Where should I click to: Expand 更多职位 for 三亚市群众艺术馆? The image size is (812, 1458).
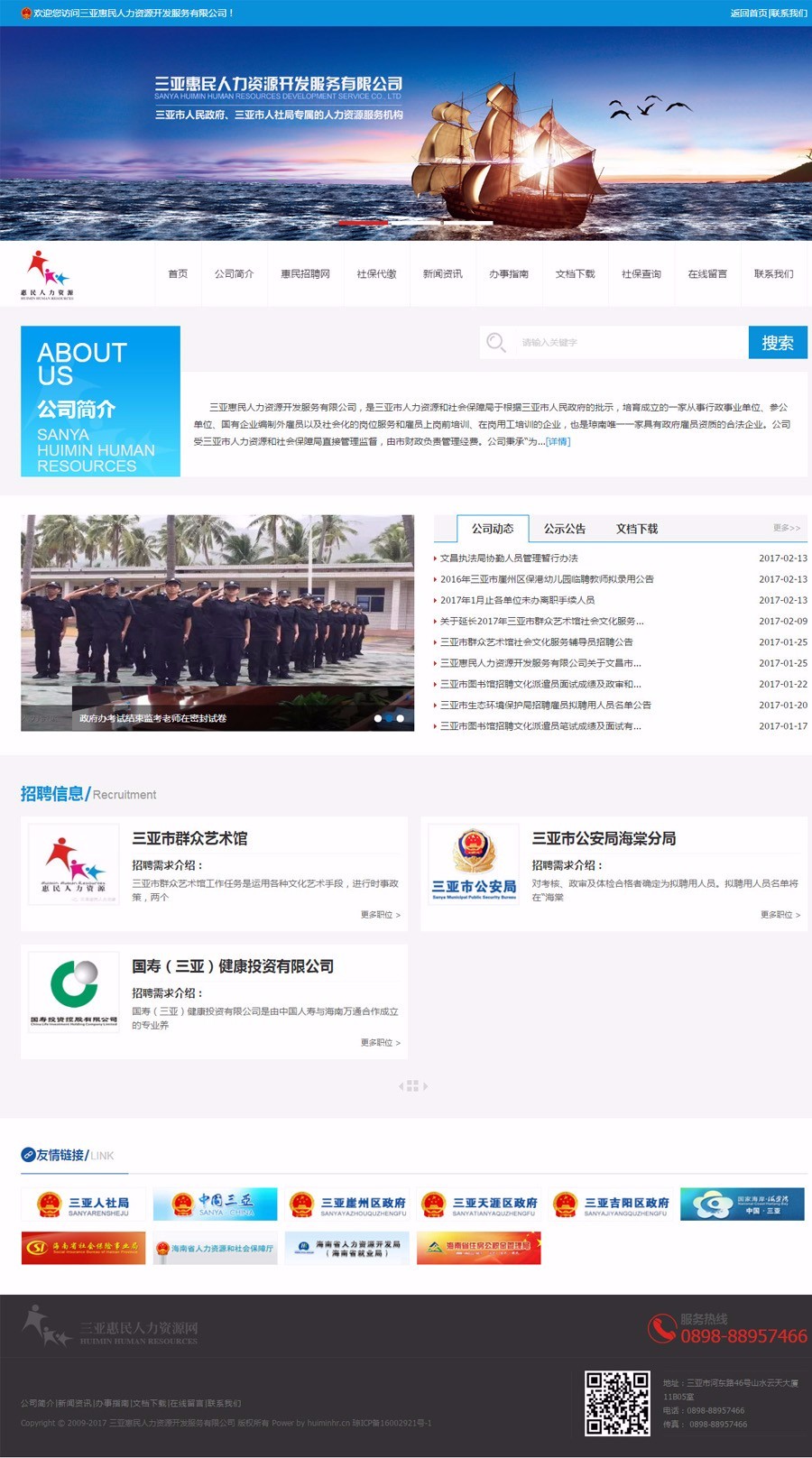(380, 915)
